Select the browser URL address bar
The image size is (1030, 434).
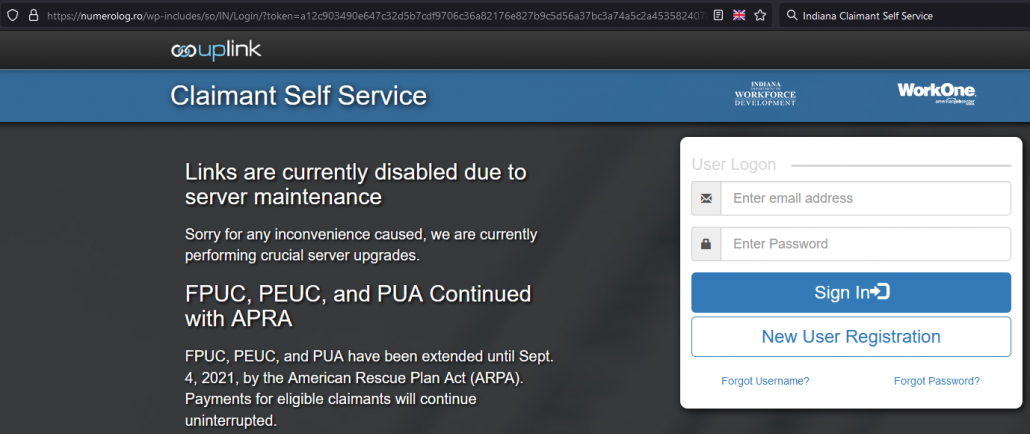click(376, 16)
